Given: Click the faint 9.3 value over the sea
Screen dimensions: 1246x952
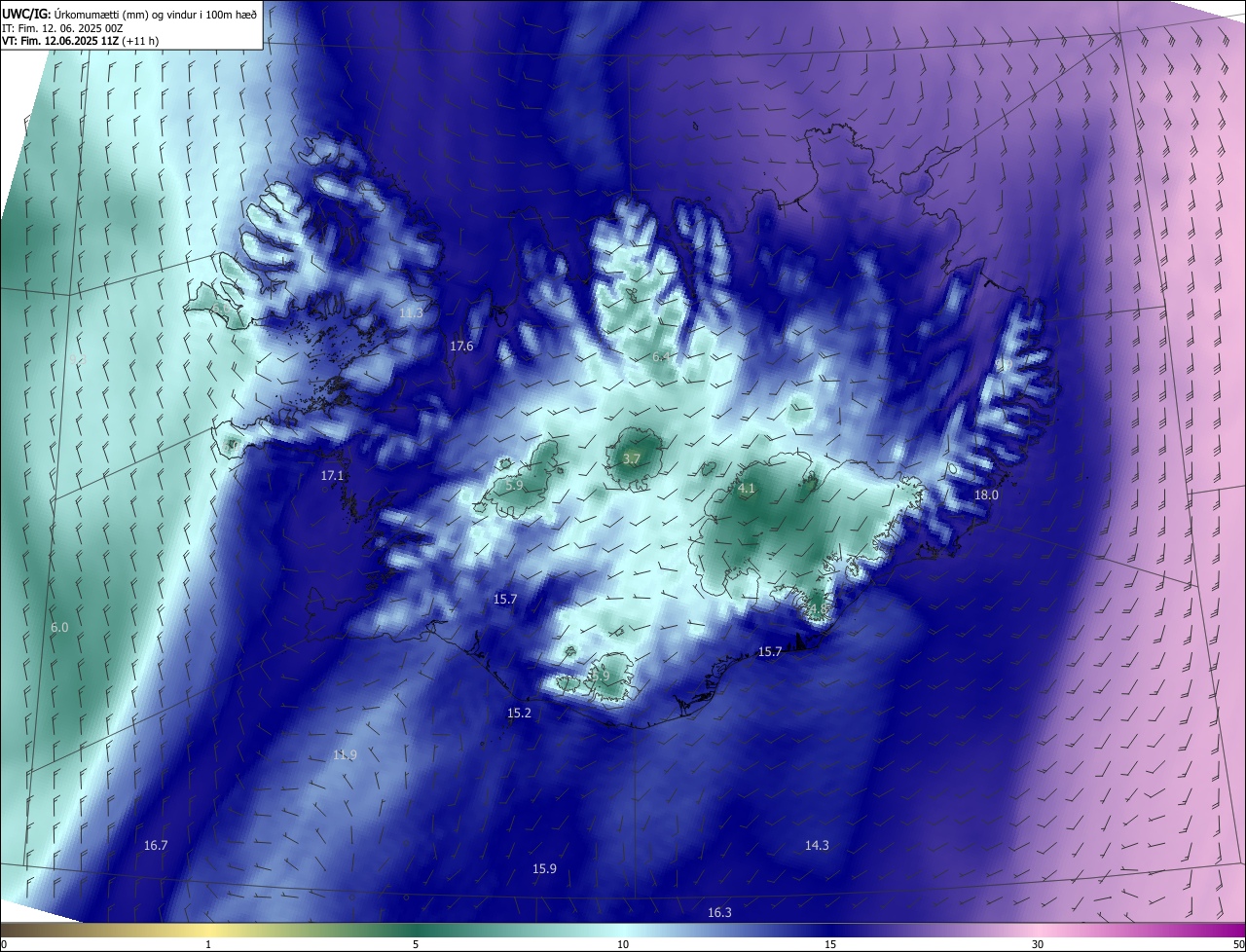Looking at the screenshot, I should pyautogui.click(x=78, y=360).
